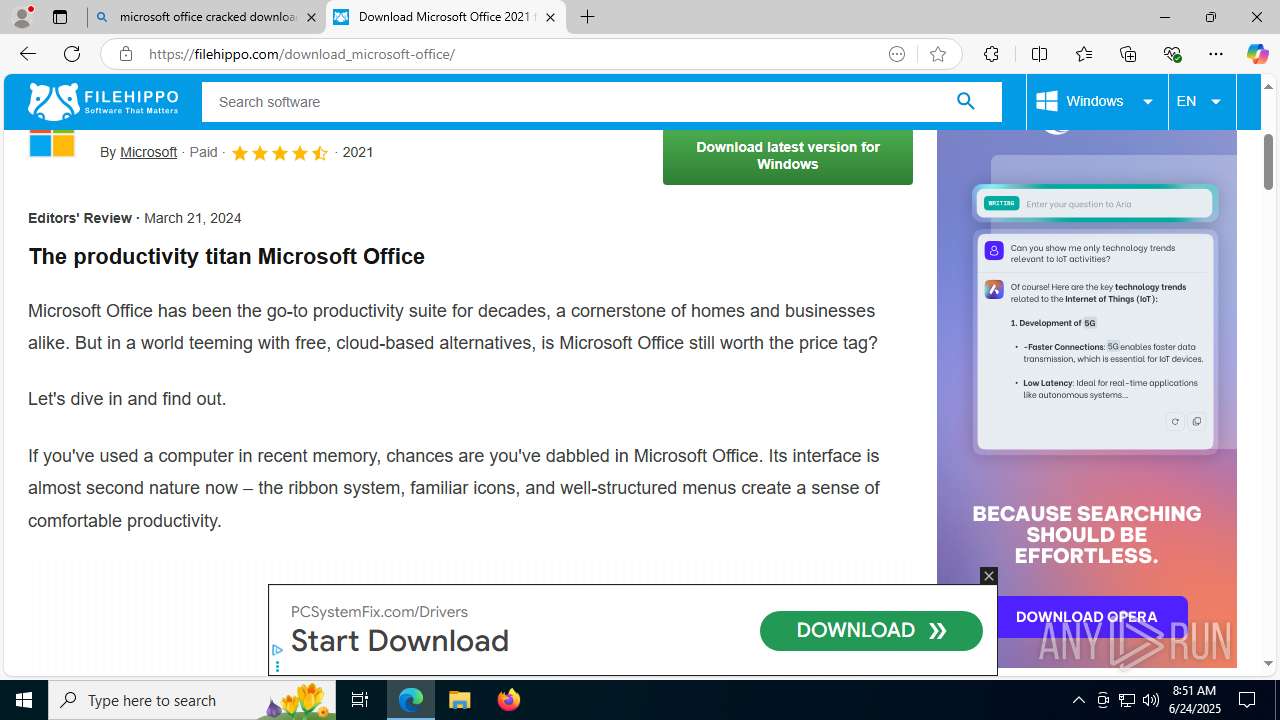Open the tab actions menu icon

coord(60,17)
